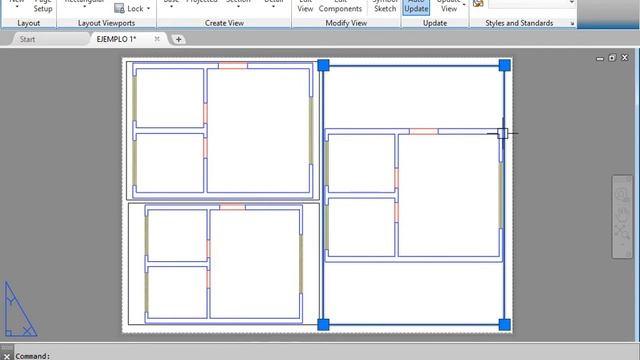Click the paper space UCS triangle icon
640x360 pixels.
point(20,309)
